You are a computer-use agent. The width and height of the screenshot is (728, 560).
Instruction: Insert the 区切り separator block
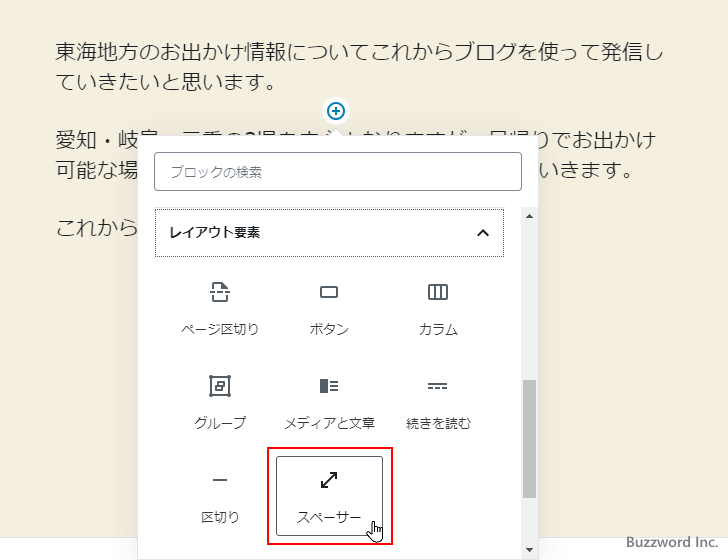(x=220, y=496)
